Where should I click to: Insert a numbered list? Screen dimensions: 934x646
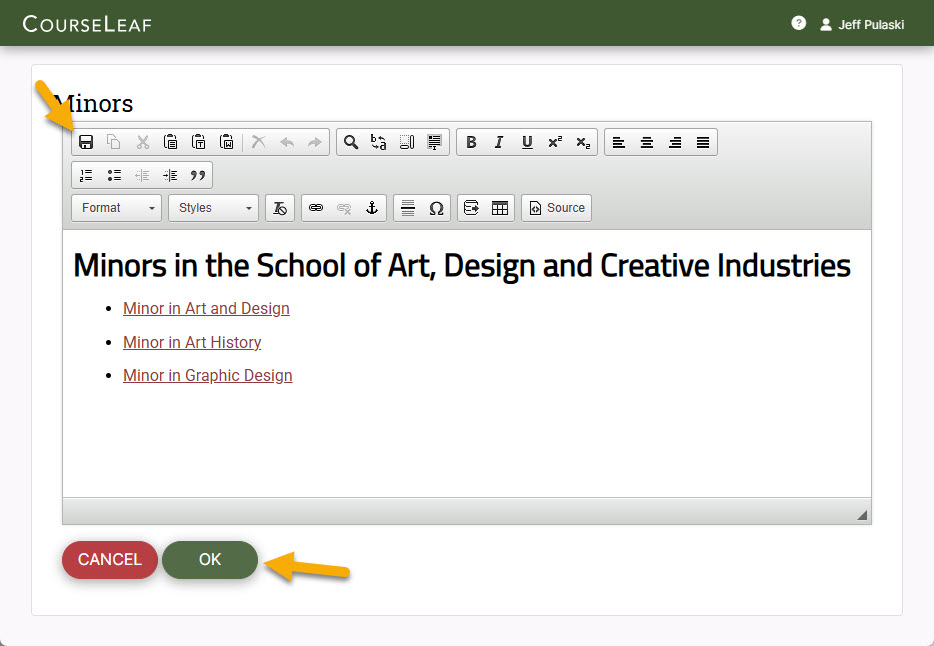86,175
